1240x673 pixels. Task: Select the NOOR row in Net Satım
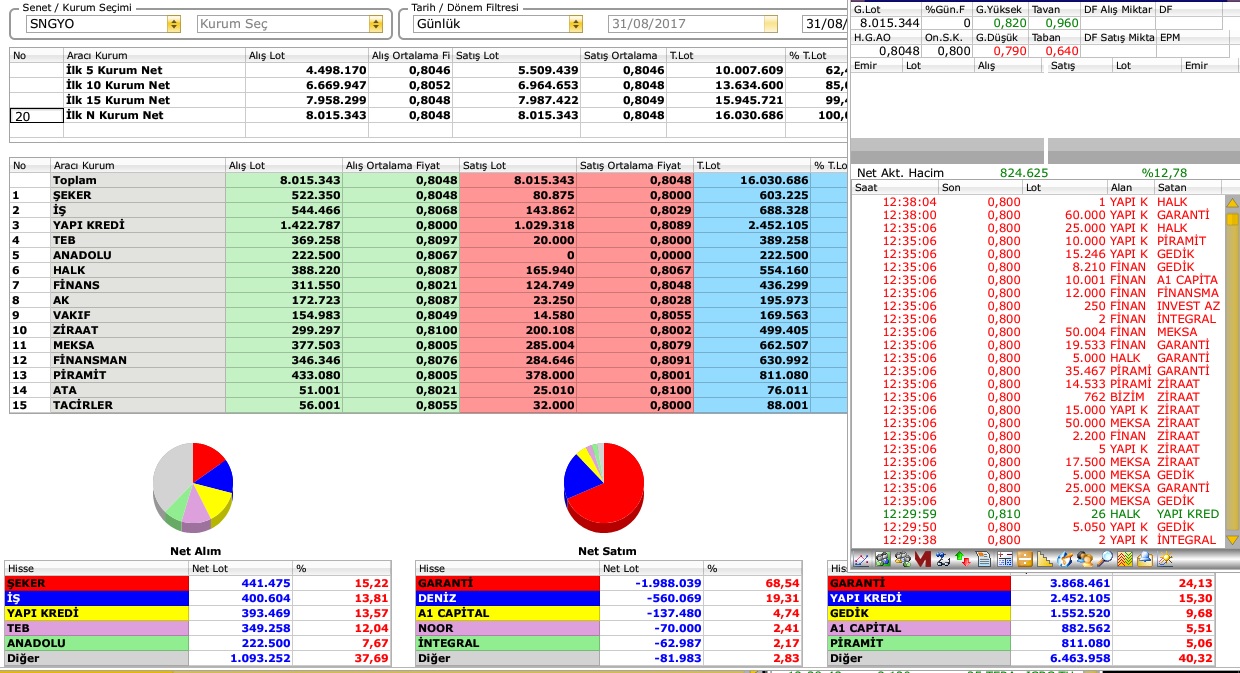pos(608,628)
